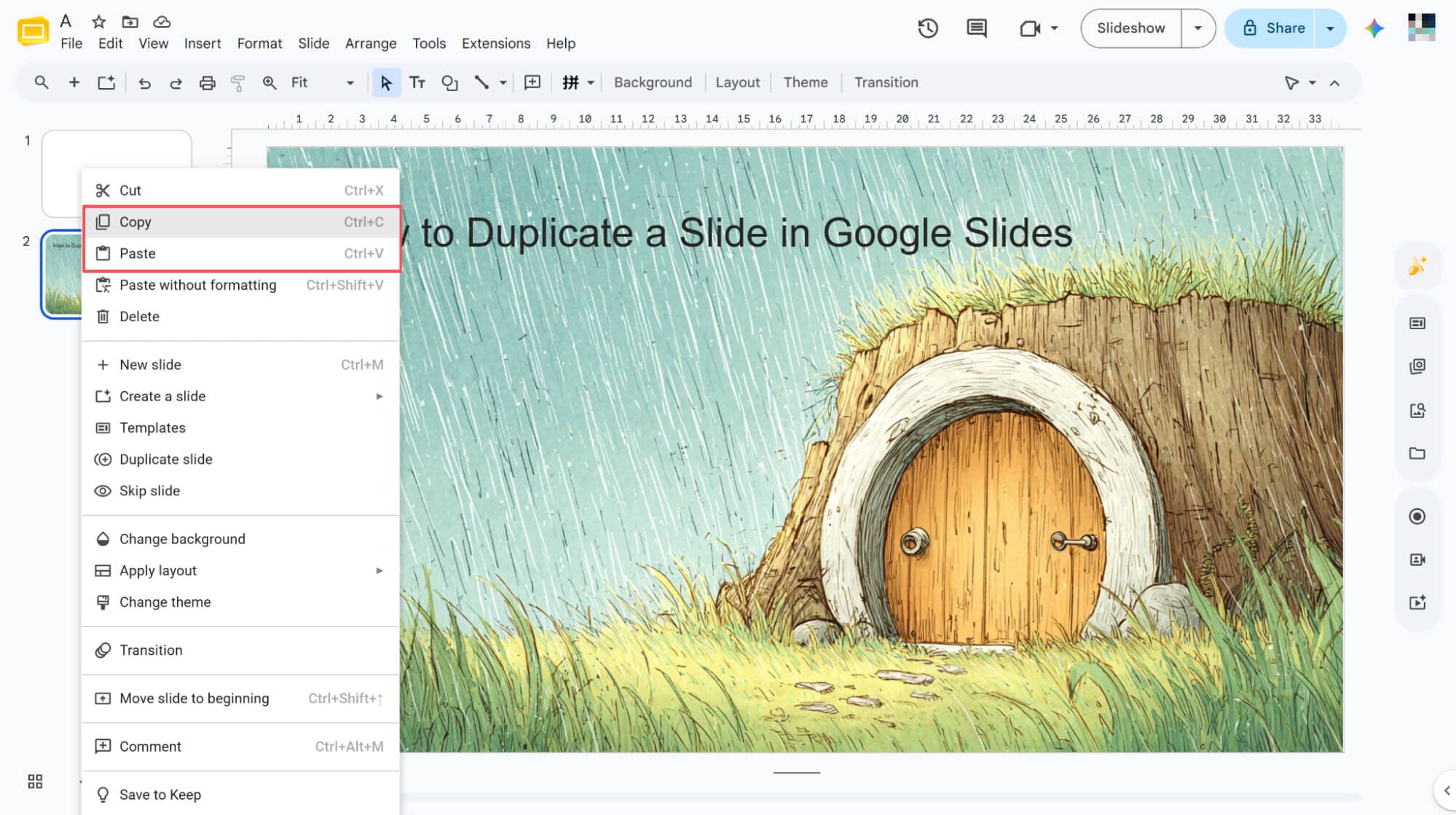
Task: Open the Slideshow options dropdown arrow
Action: tap(1198, 28)
